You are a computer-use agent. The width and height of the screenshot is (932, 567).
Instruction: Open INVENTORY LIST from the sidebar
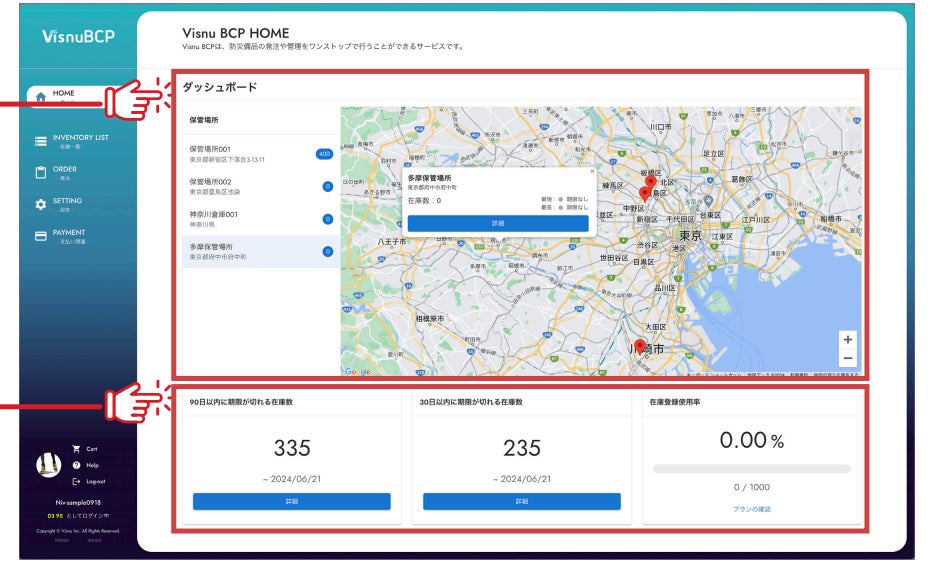tap(80, 140)
